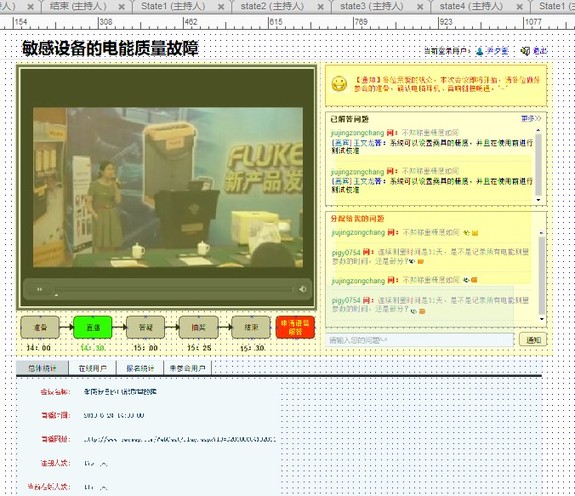This screenshot has height=496, width=575.
Task: Click the envelope icon on the first pigy0754 question
Action: (420, 262)
